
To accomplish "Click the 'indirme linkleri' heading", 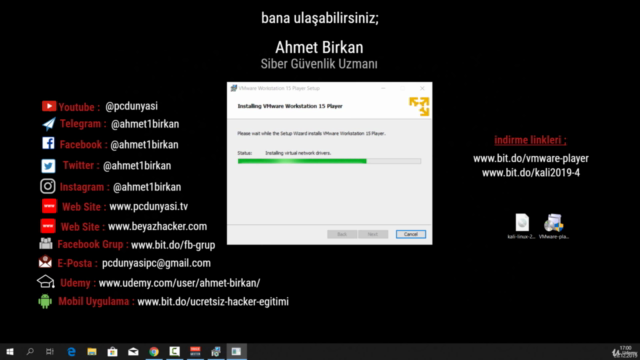I will 530,140.
